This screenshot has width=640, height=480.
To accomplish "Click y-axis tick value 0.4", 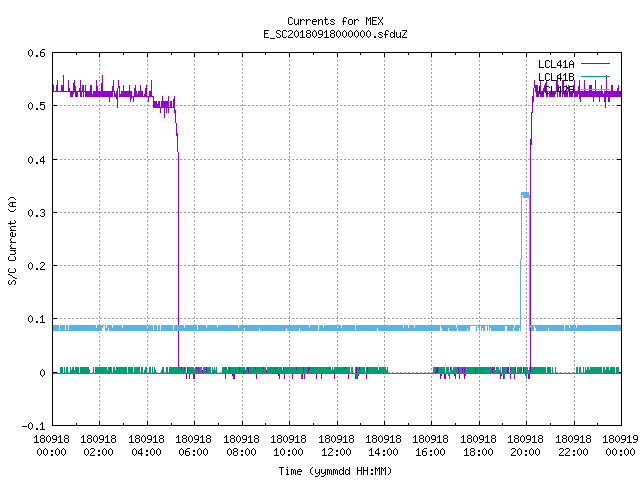I will [x=36, y=160].
